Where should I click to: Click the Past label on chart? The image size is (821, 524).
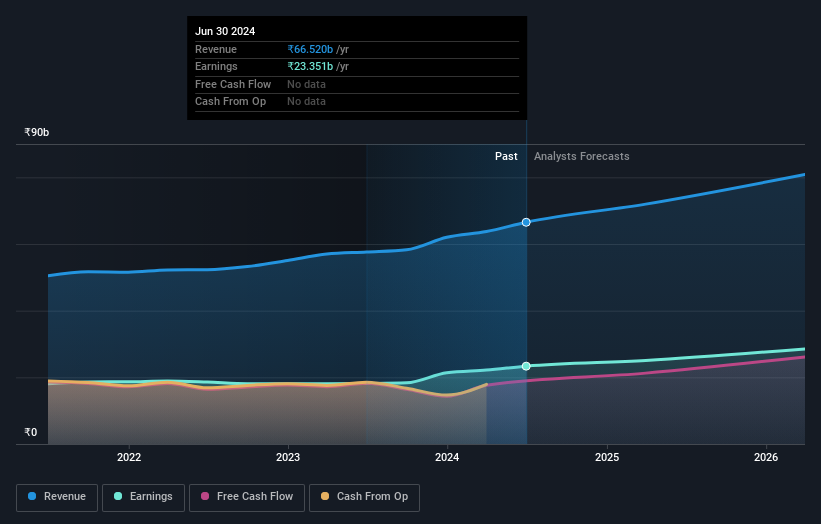point(506,156)
